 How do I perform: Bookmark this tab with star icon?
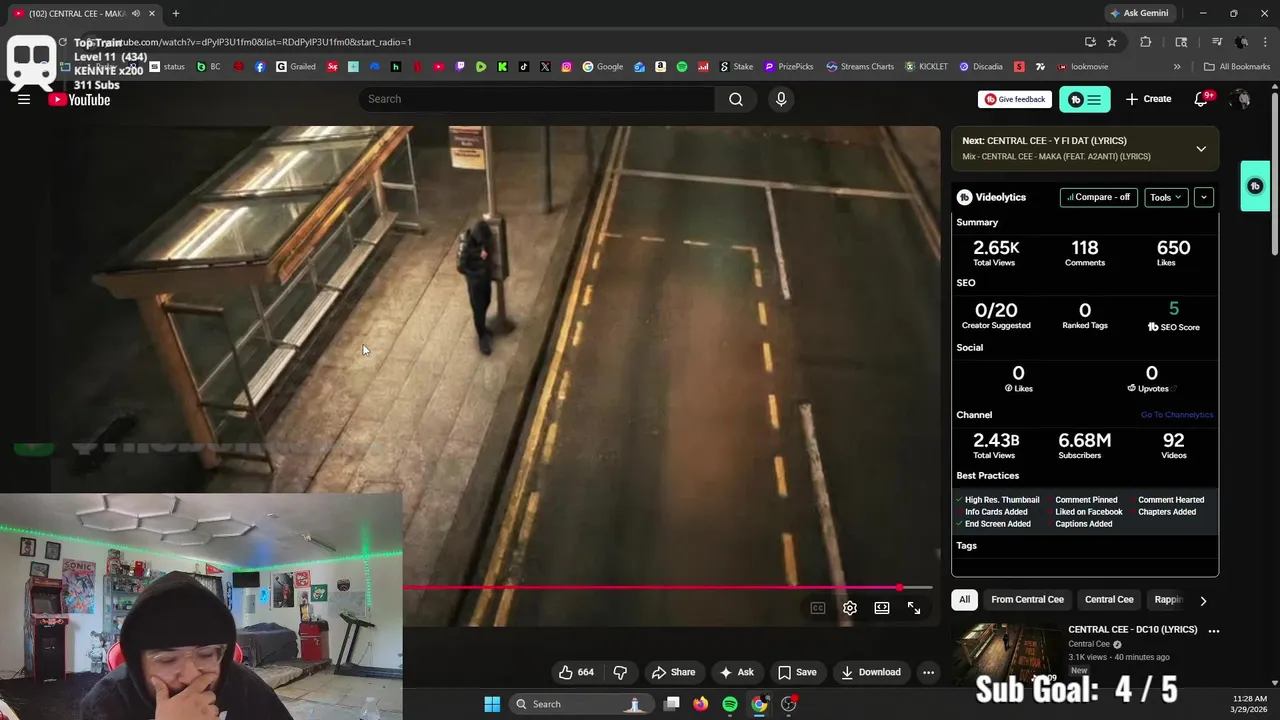[x=1112, y=42]
